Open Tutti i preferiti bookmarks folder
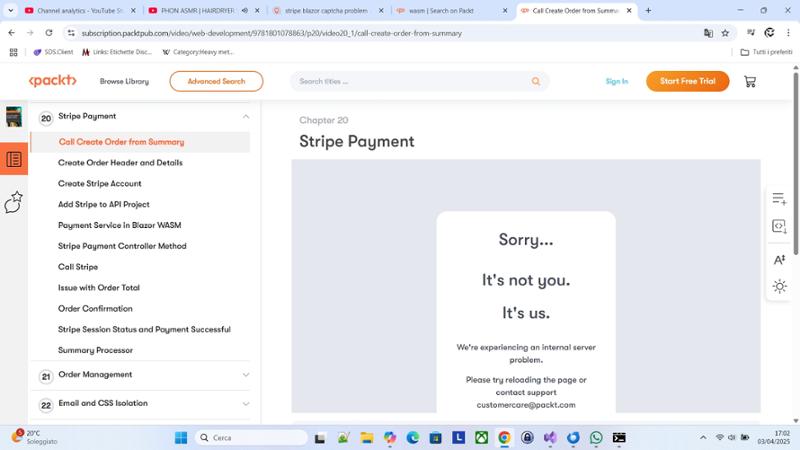The image size is (800, 450). [766, 52]
